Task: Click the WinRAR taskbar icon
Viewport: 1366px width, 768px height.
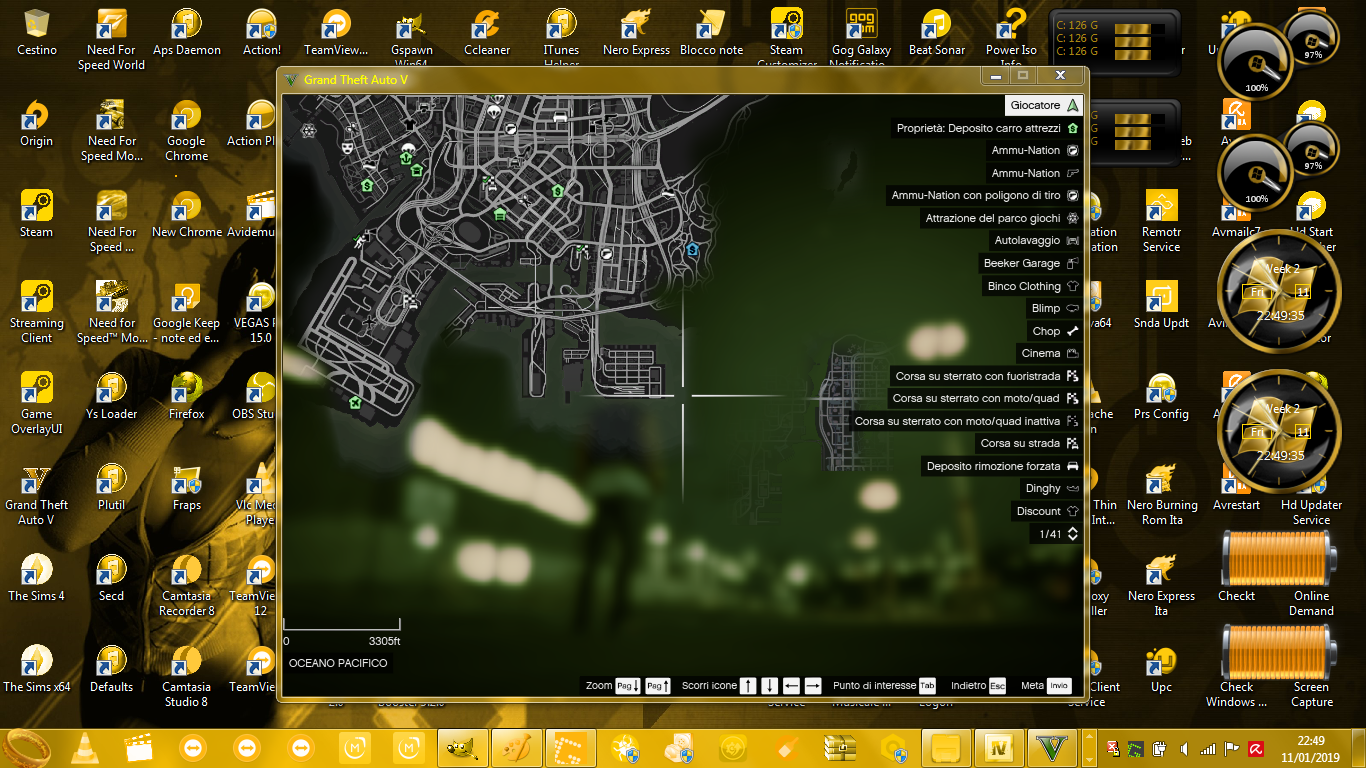Action: 840,748
